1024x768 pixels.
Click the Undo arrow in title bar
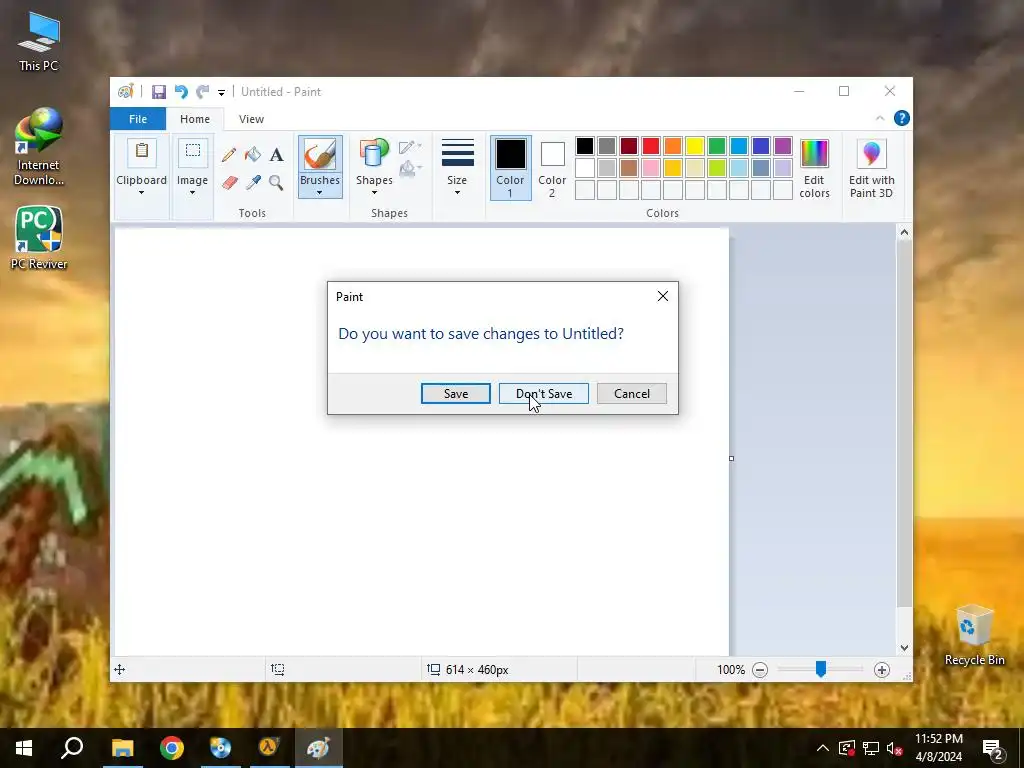[181, 92]
